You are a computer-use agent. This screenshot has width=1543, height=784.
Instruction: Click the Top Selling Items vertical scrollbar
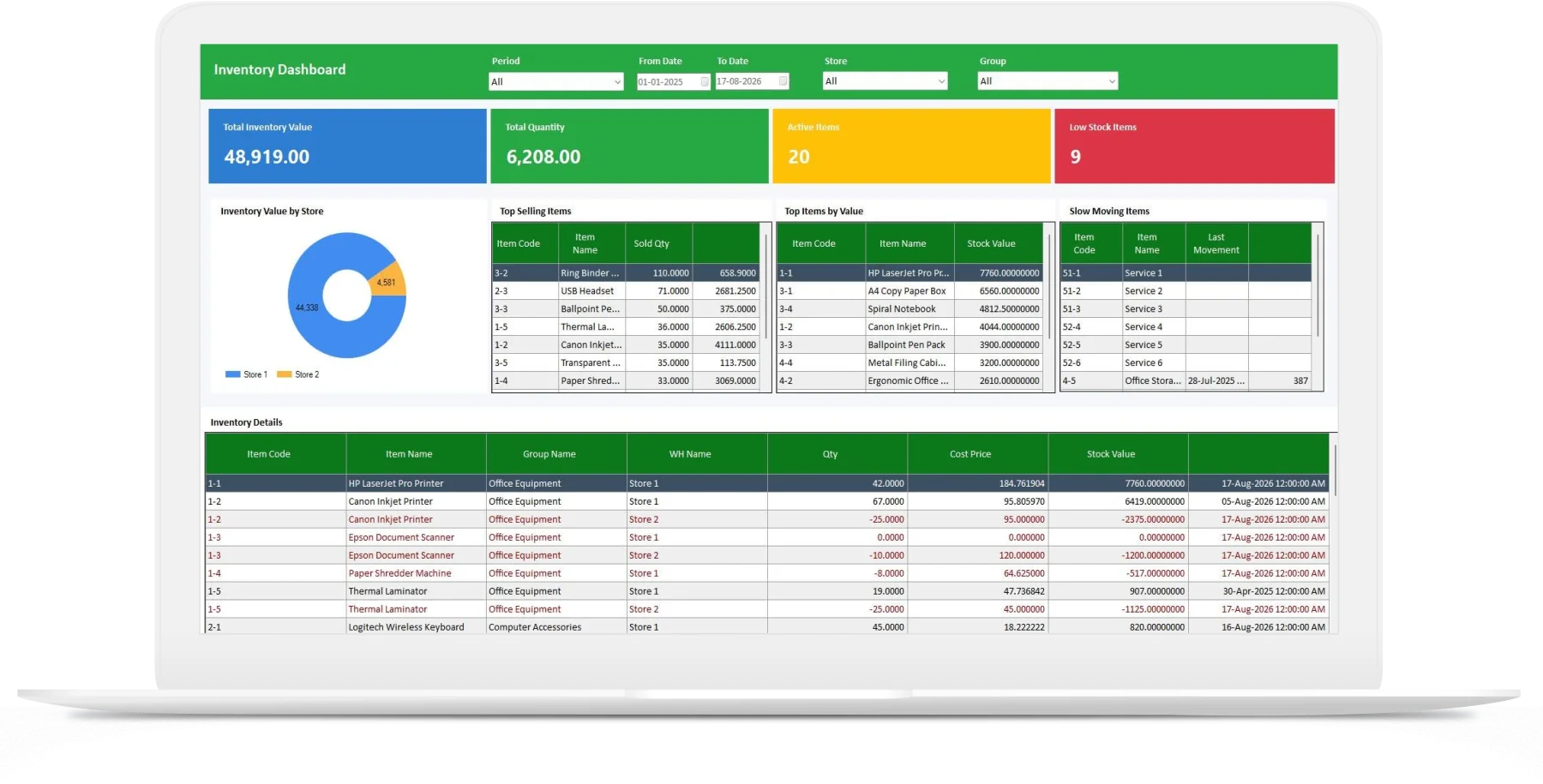point(765,287)
